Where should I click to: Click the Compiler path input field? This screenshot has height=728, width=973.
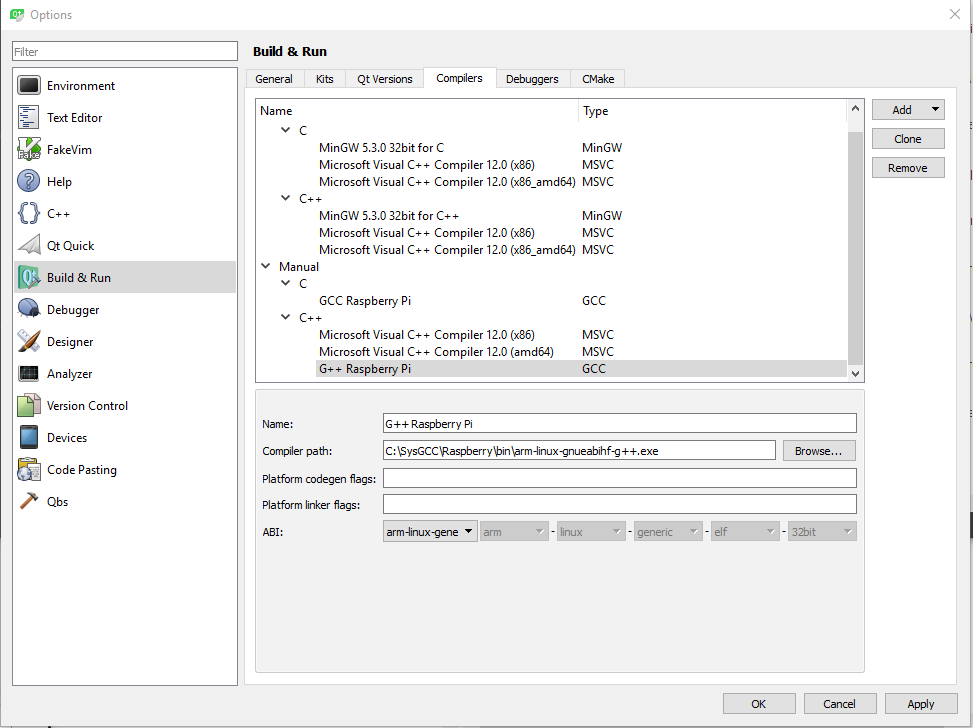tap(580, 451)
